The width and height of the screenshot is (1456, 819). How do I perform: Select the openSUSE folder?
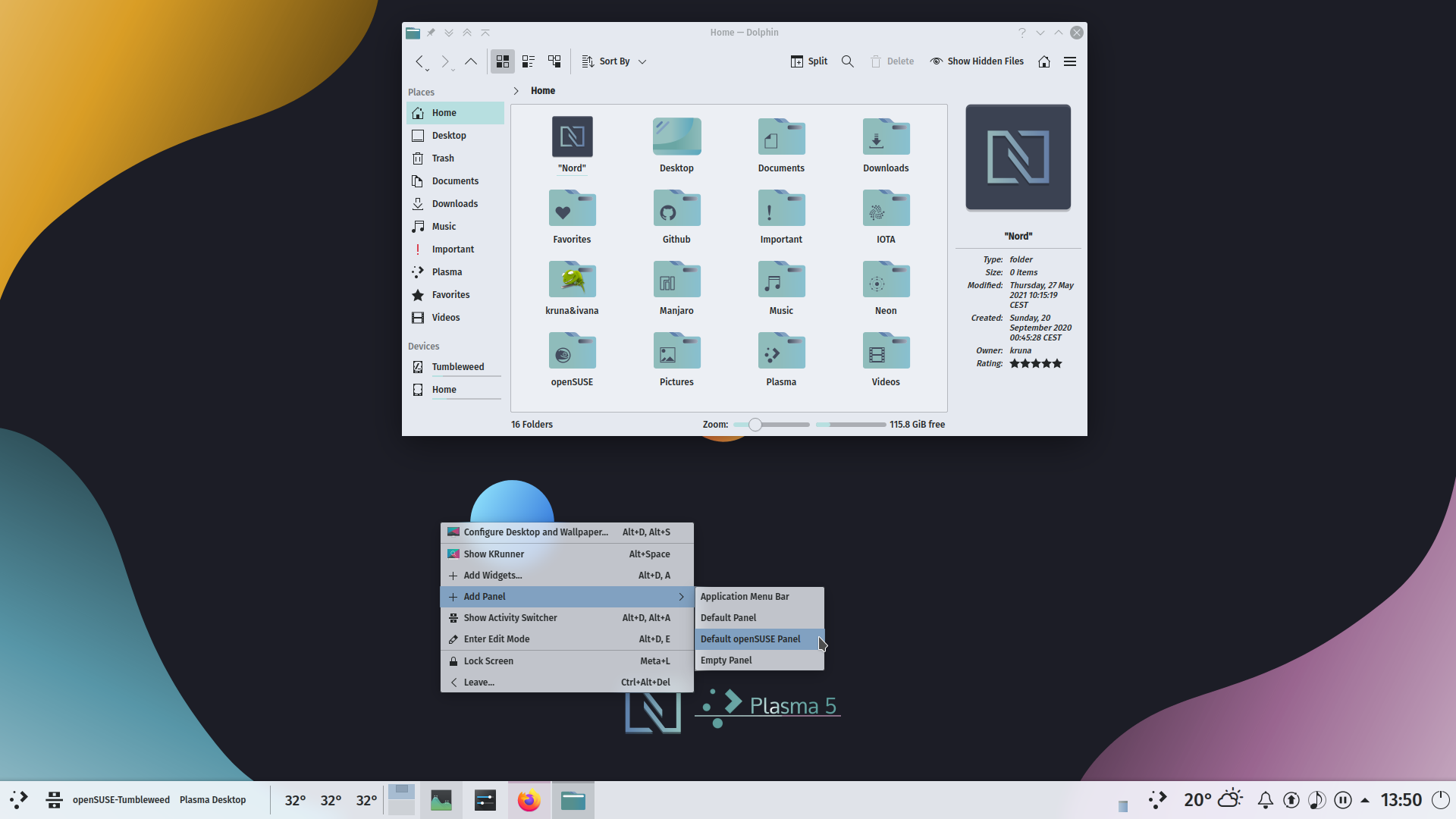click(572, 359)
